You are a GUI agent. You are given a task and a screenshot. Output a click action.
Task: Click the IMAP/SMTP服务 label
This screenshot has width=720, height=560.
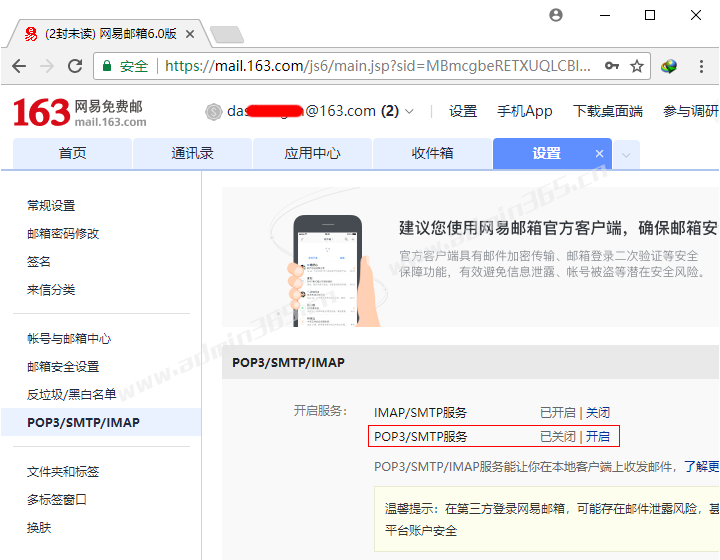click(420, 413)
